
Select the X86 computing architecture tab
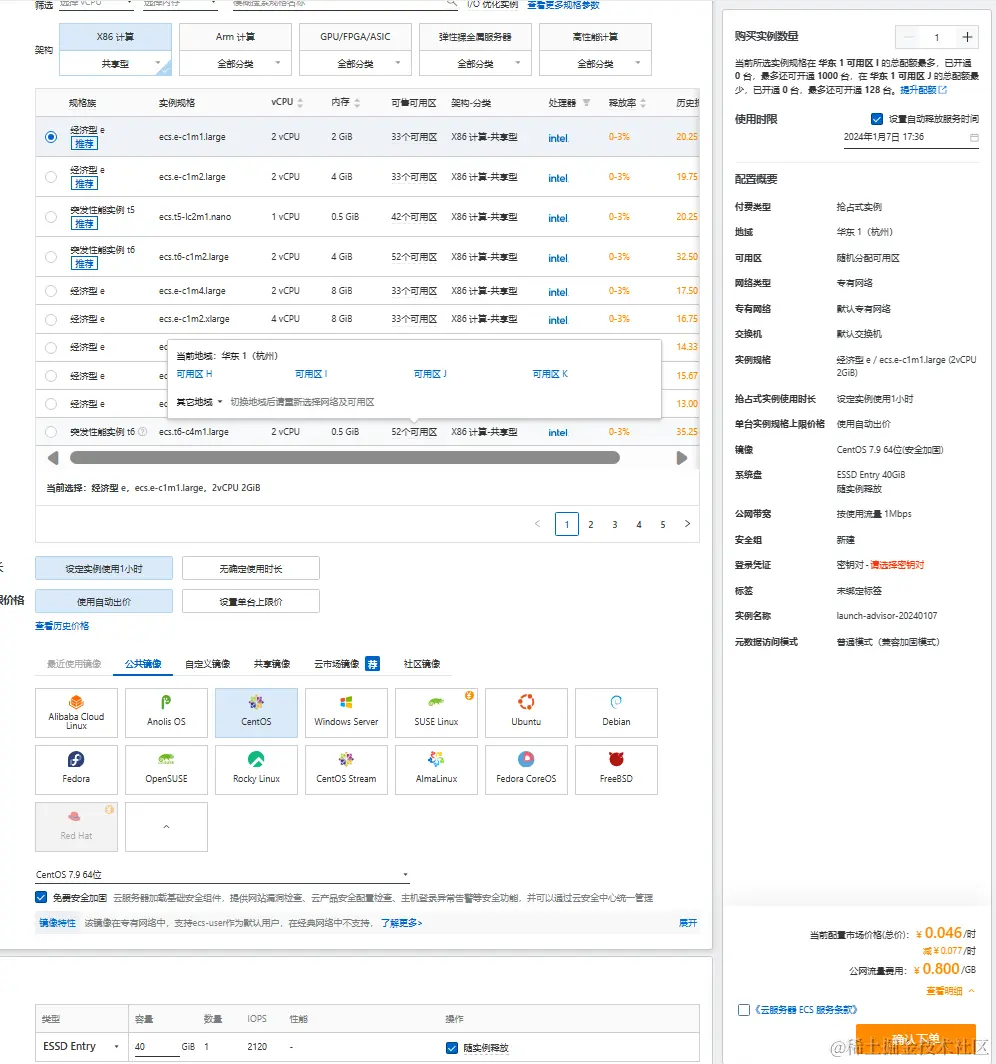(x=115, y=37)
